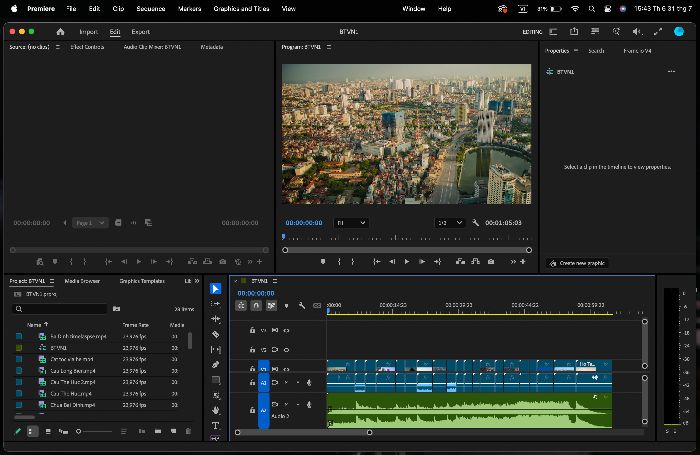Switch to Audio Clip Mixer tab
The image size is (700, 455).
pos(152,47)
